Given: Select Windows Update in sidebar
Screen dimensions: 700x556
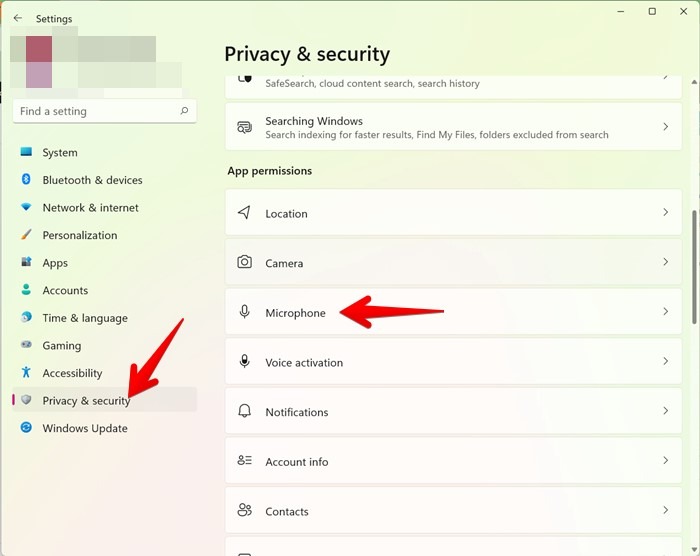Looking at the screenshot, I should click(x=85, y=428).
